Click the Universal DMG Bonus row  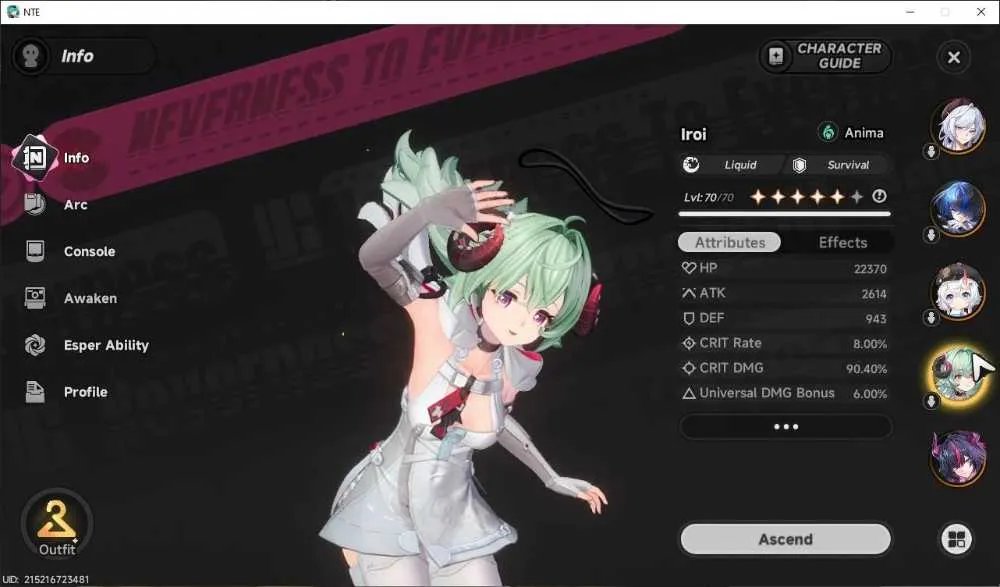[784, 393]
